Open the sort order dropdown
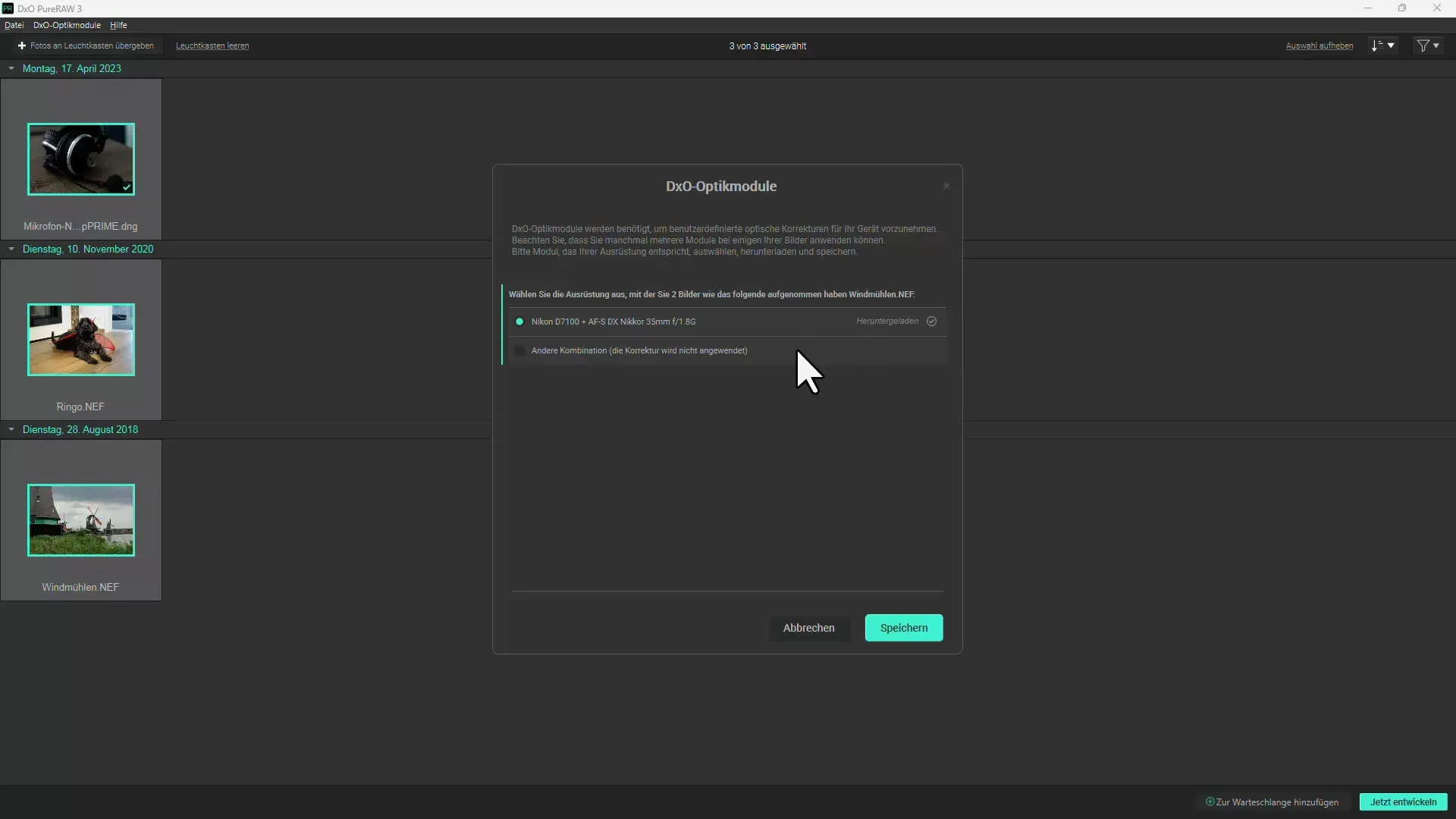The height and width of the screenshot is (819, 1456). [1382, 45]
